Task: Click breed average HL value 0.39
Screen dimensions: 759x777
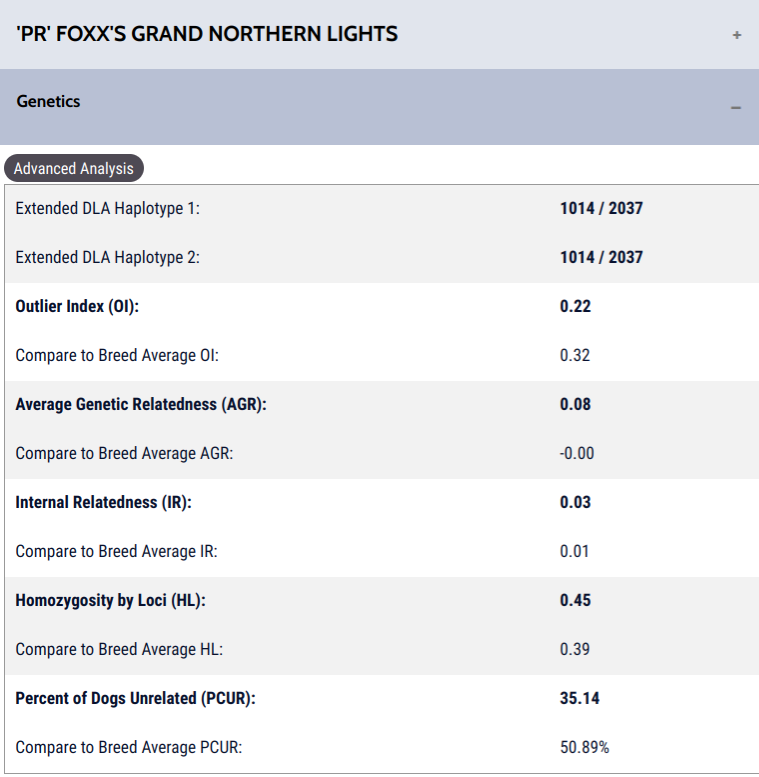Action: point(575,650)
